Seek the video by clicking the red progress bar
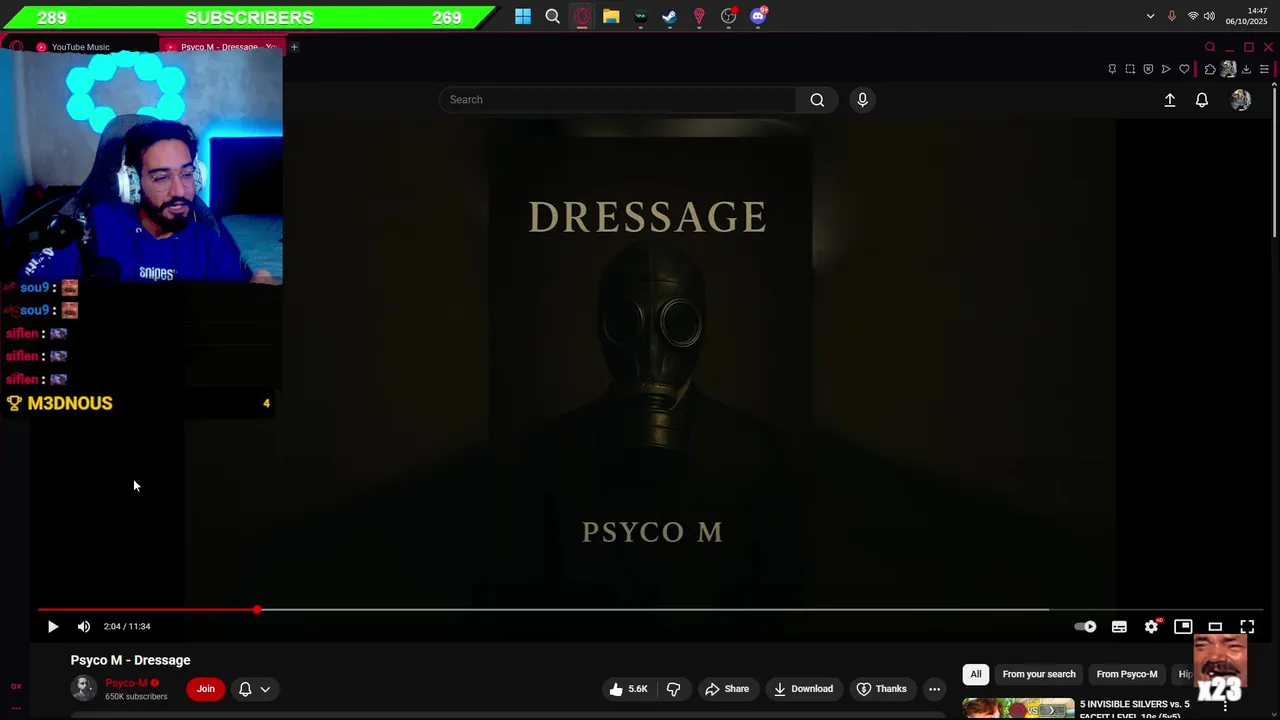Viewport: 1280px width, 720px height. (x=148, y=609)
